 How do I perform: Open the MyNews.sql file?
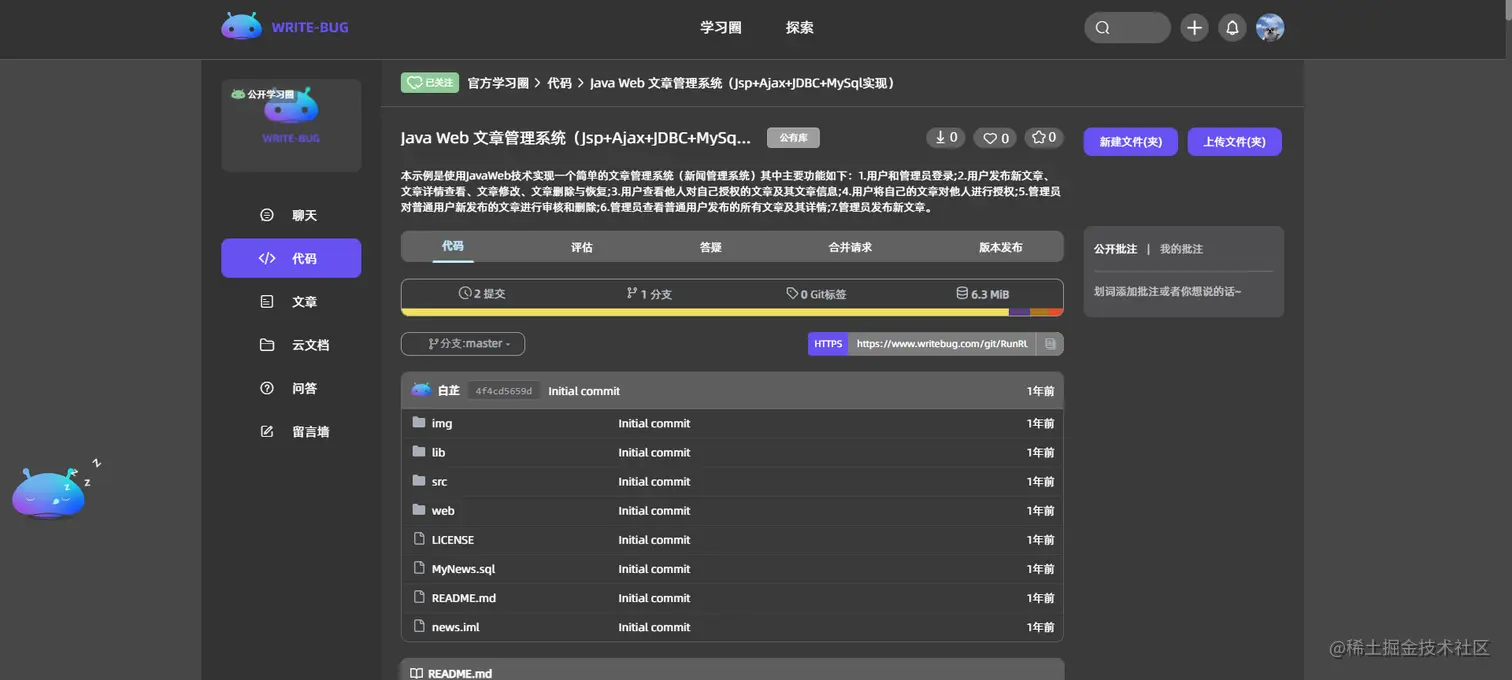click(463, 568)
